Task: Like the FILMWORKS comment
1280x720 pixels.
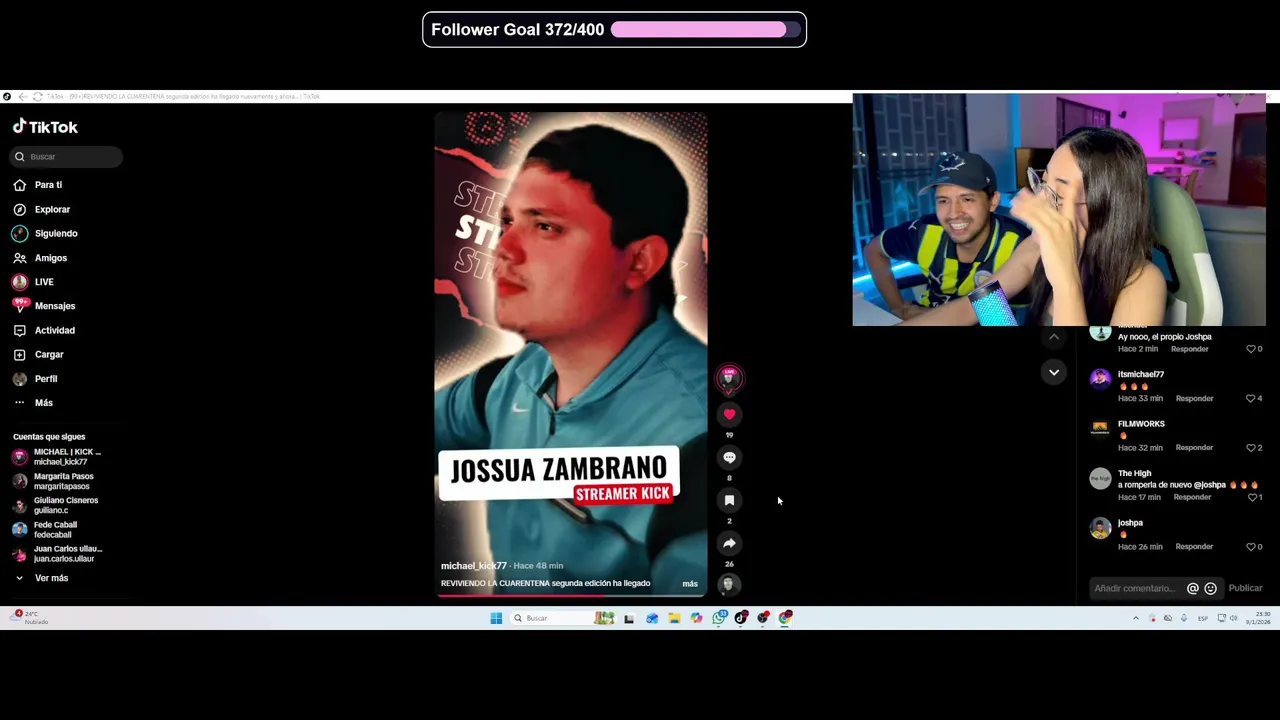Action: [1250, 448]
